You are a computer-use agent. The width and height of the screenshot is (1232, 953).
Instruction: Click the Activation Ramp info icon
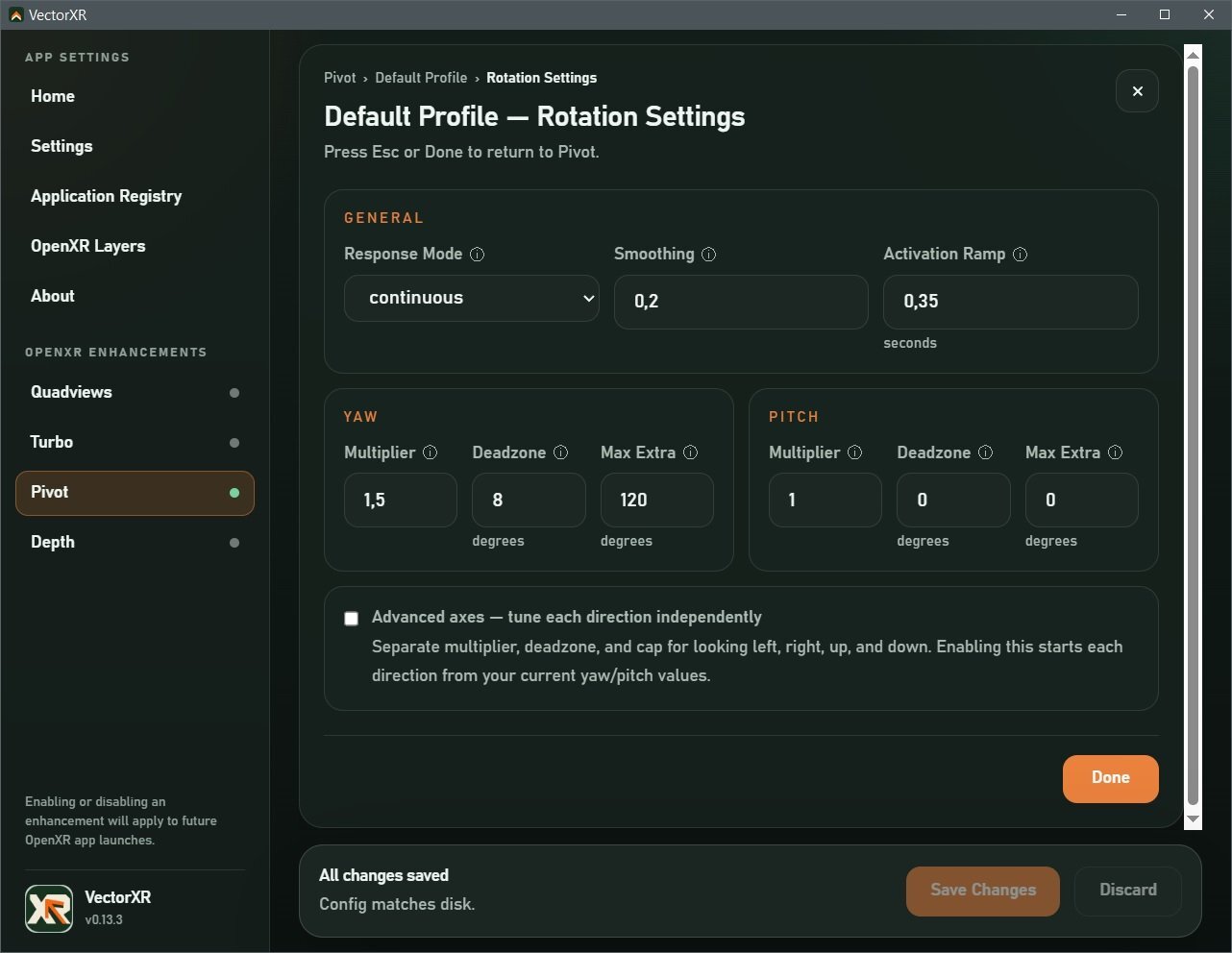pos(1020,255)
